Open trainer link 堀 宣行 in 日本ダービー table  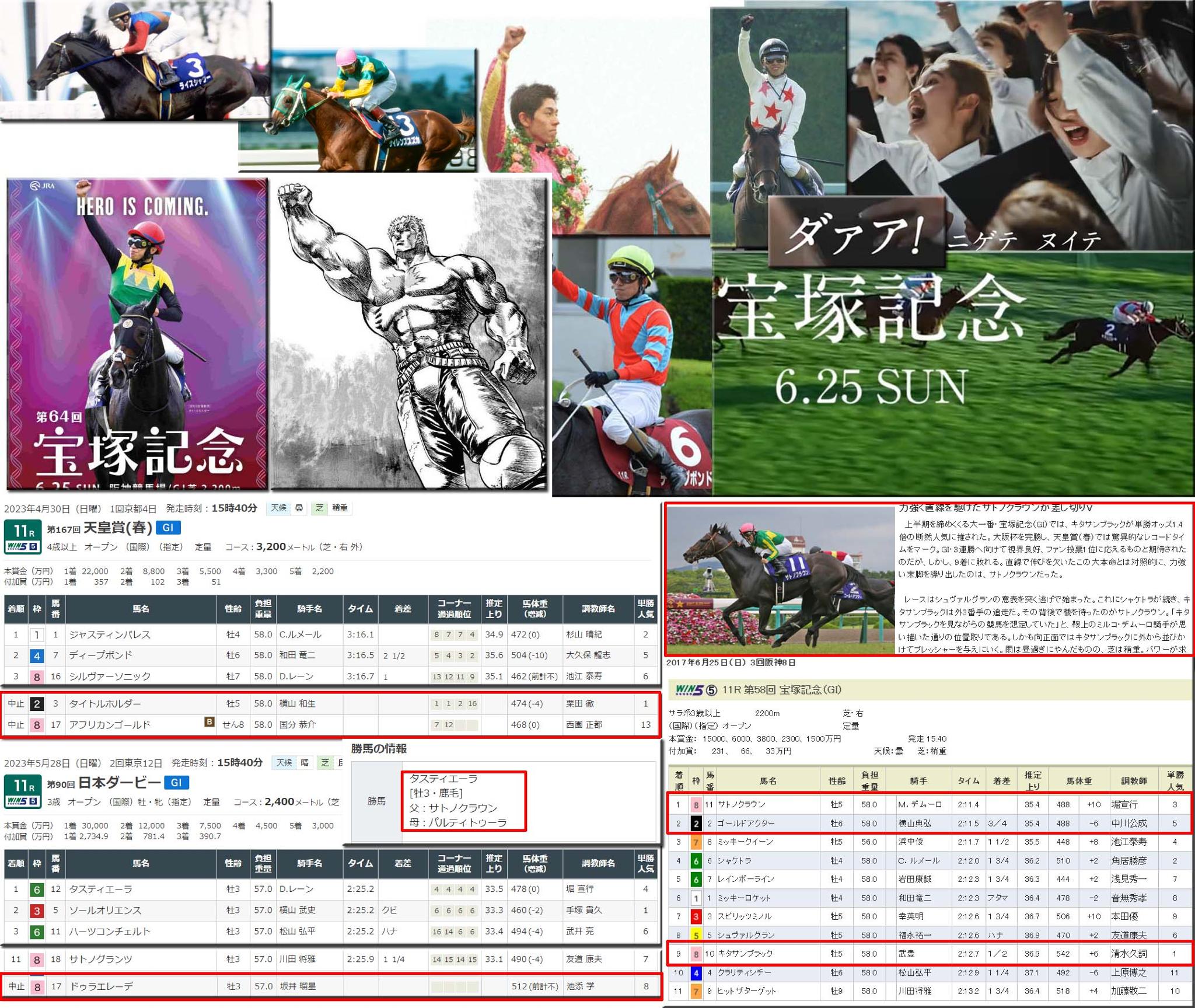(579, 889)
